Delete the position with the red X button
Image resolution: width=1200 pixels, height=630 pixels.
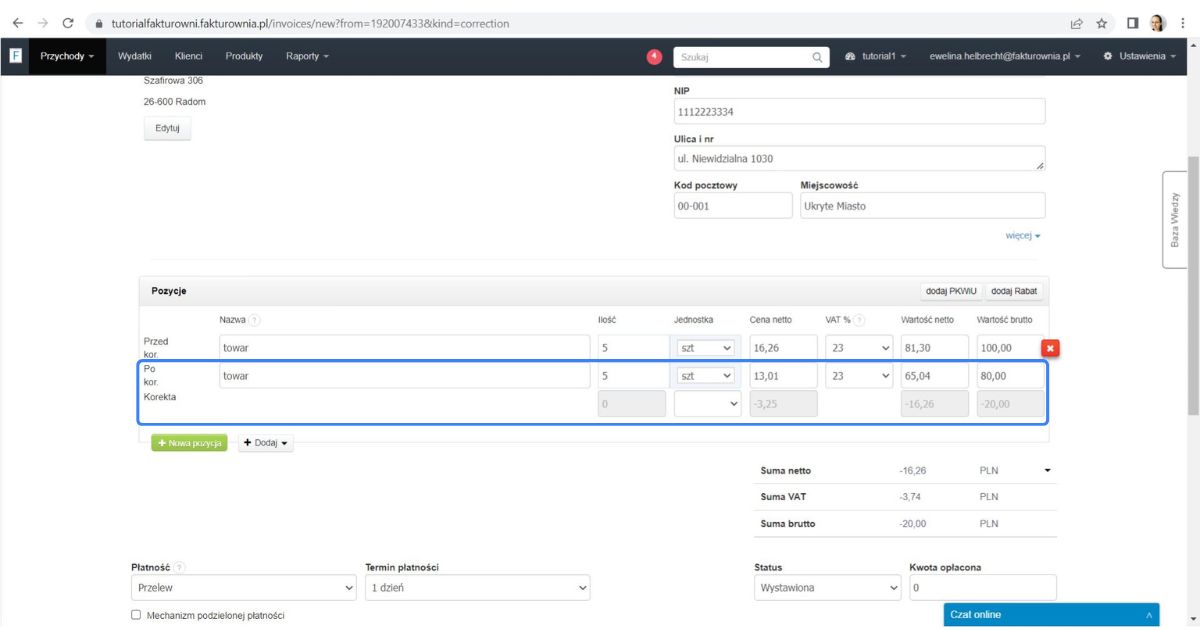tap(1051, 348)
